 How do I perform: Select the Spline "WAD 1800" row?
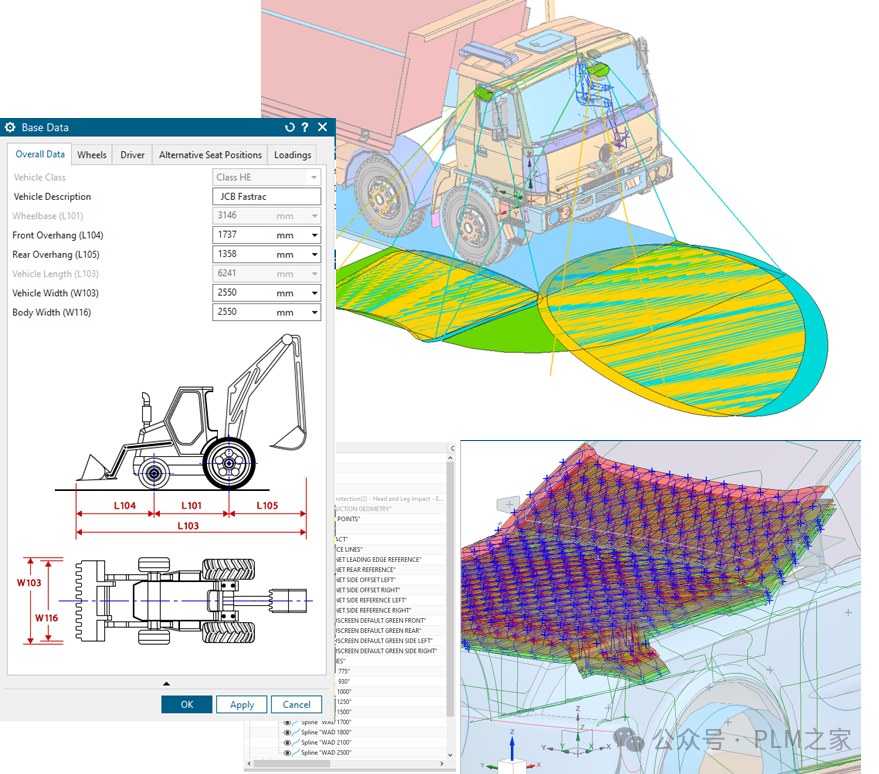pos(326,733)
